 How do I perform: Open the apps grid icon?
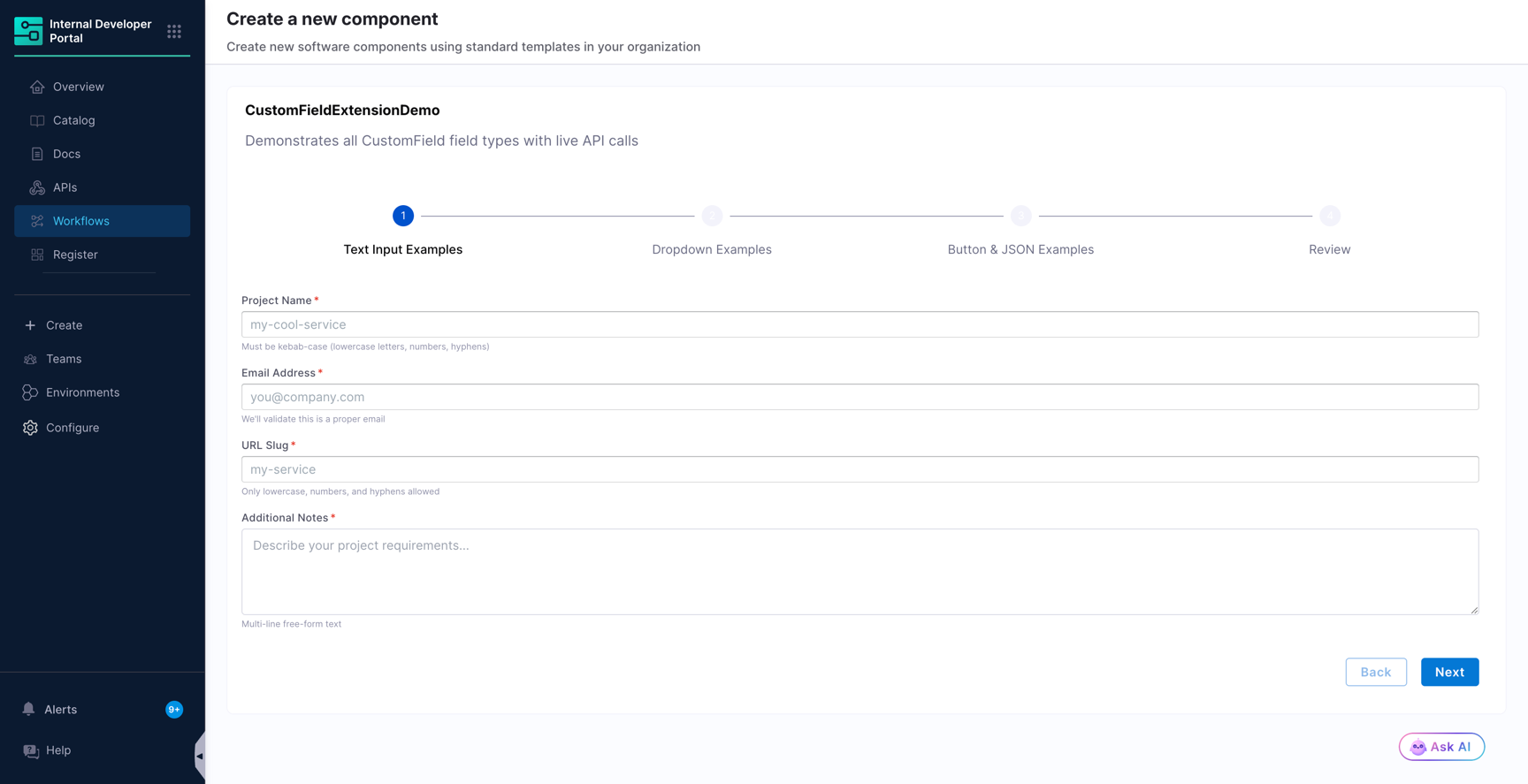pyautogui.click(x=174, y=31)
